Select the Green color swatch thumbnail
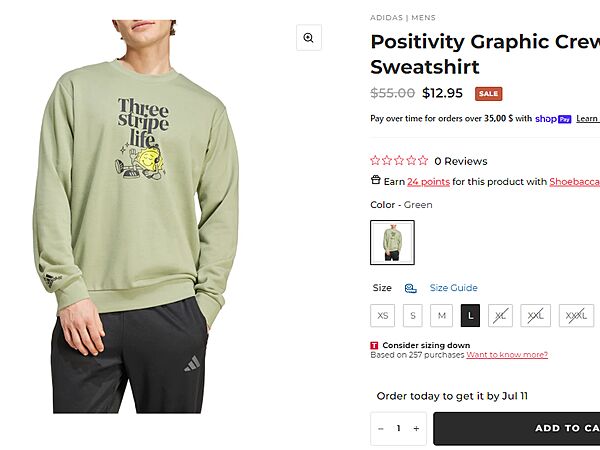The height and width of the screenshot is (450, 600). [x=392, y=242]
